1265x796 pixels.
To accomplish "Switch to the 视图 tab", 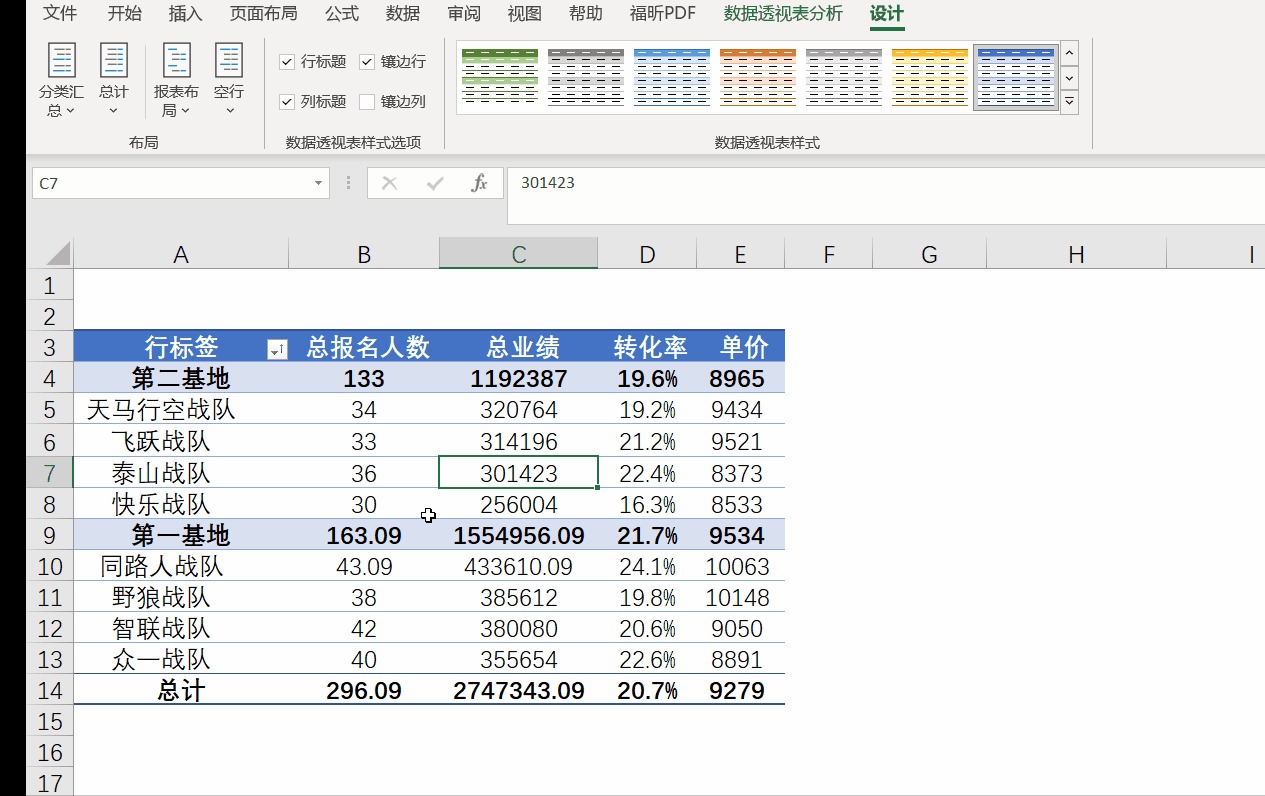I will (x=525, y=13).
